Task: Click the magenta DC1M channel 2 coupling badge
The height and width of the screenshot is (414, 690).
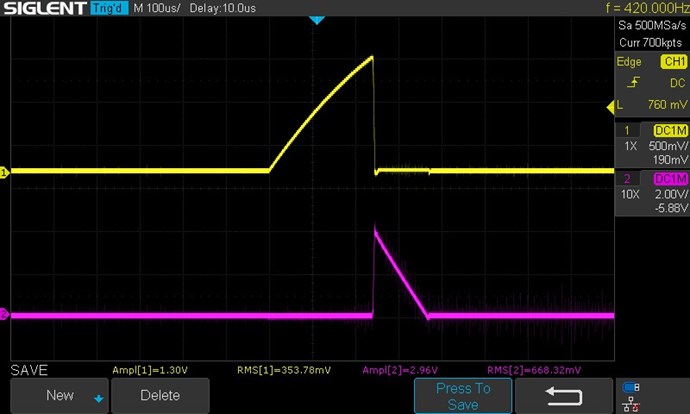Action: (x=670, y=179)
